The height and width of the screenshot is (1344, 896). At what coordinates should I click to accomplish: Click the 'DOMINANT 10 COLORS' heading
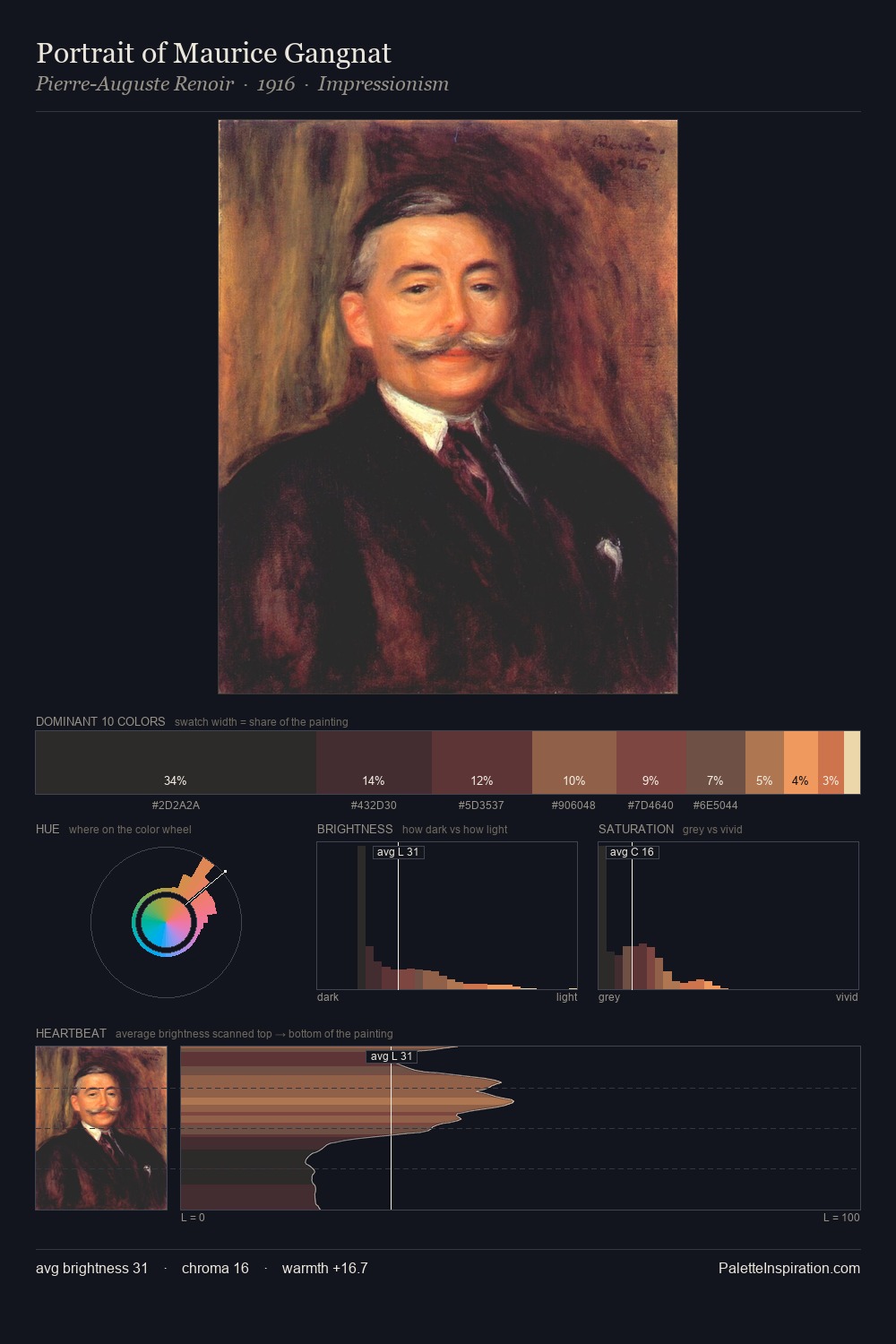100,721
